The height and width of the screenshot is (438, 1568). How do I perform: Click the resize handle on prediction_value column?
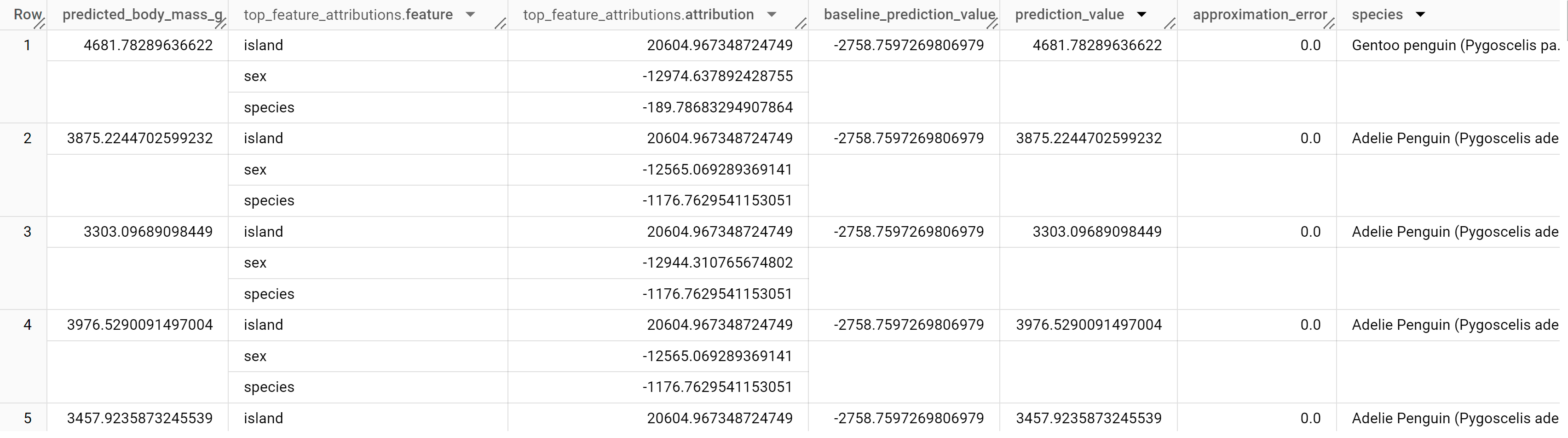tap(1170, 24)
